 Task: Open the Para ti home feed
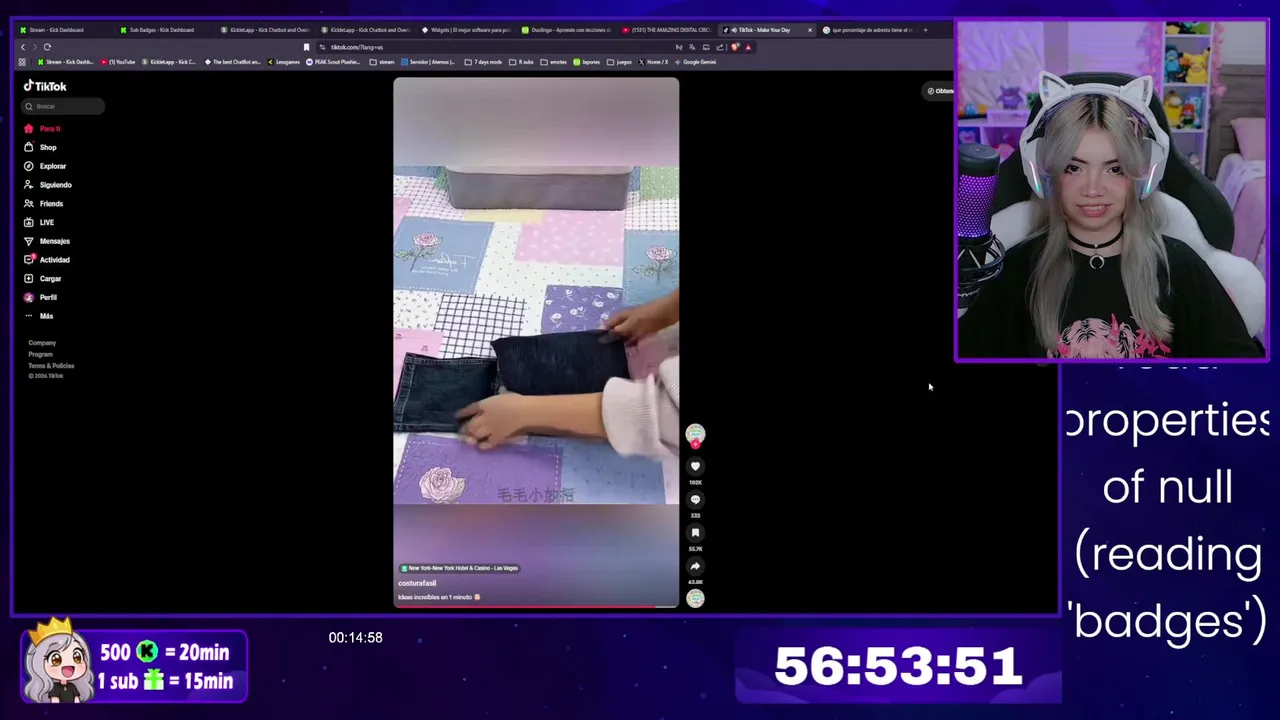pos(43,129)
